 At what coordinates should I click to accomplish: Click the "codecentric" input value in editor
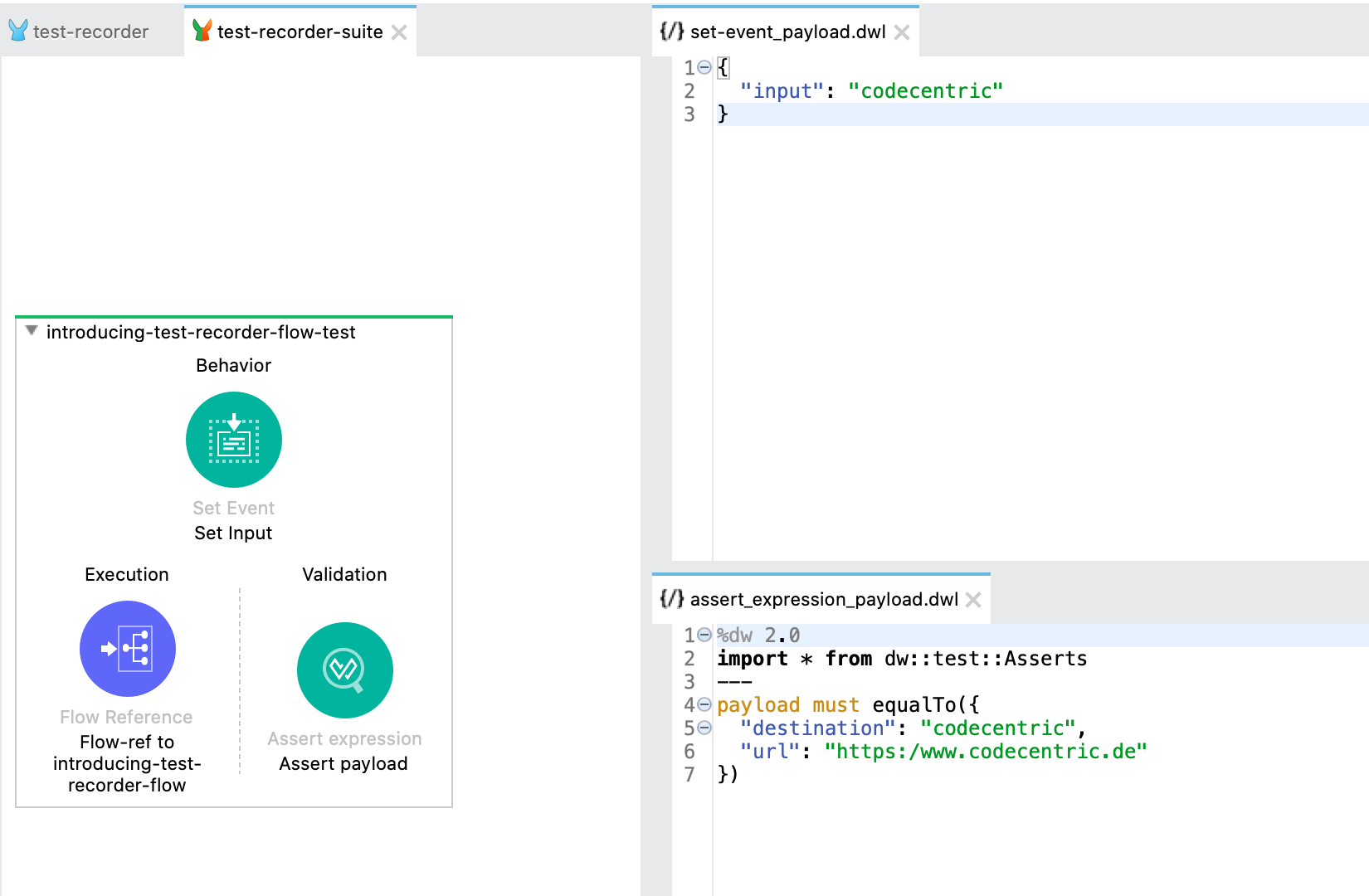point(925,91)
